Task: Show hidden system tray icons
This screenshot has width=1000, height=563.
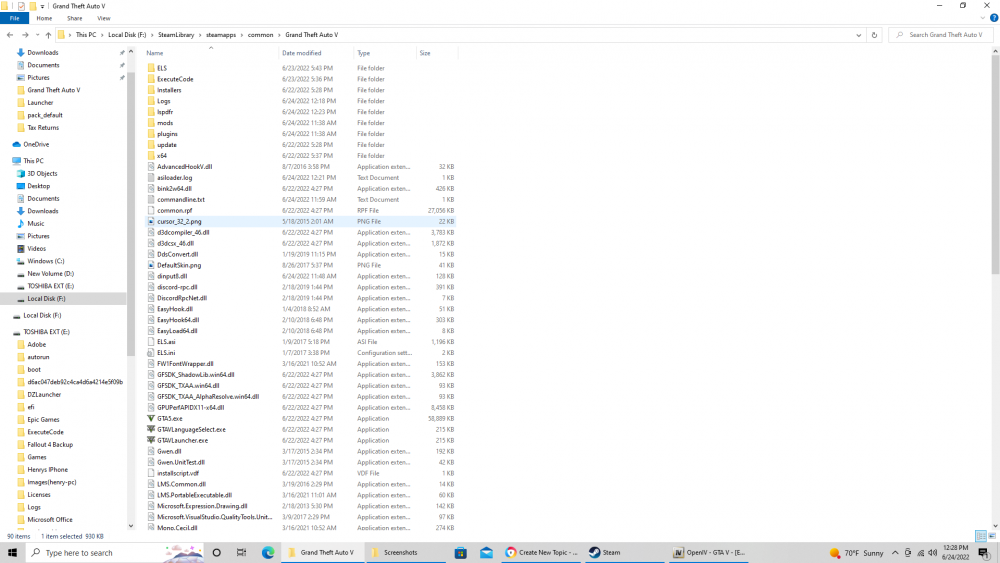Action: [895, 553]
